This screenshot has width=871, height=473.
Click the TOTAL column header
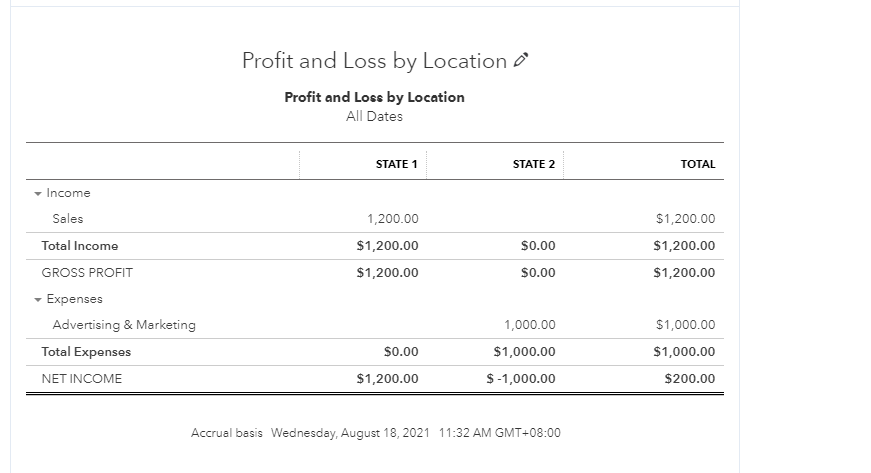coord(697,164)
